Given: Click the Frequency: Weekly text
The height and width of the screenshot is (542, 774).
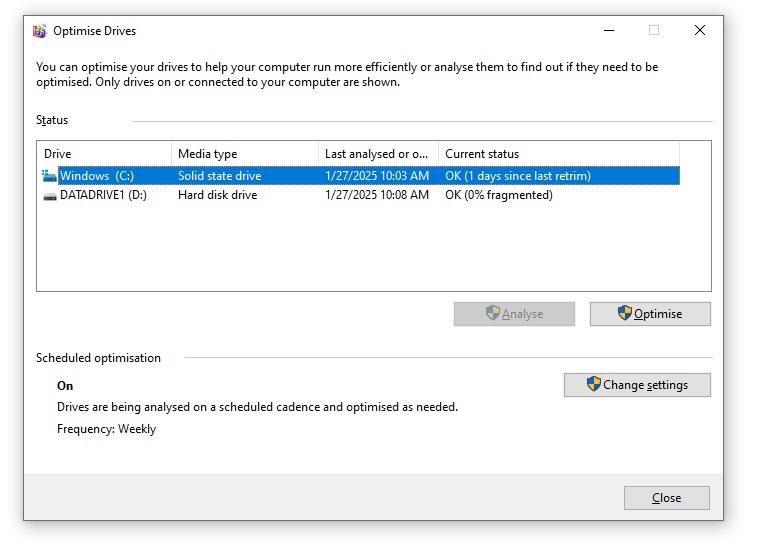Looking at the screenshot, I should (x=107, y=429).
